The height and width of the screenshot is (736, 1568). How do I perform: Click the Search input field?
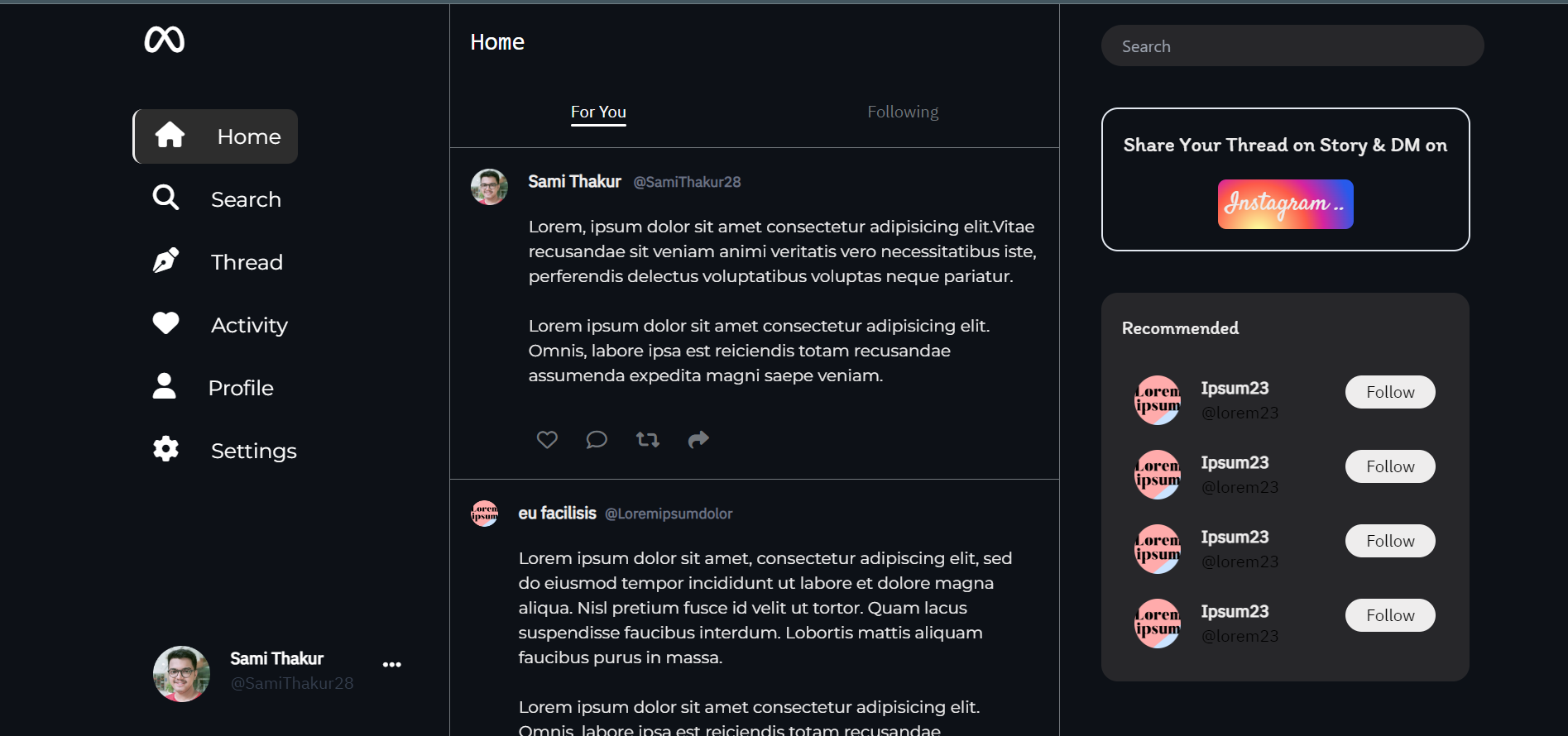tap(1292, 46)
